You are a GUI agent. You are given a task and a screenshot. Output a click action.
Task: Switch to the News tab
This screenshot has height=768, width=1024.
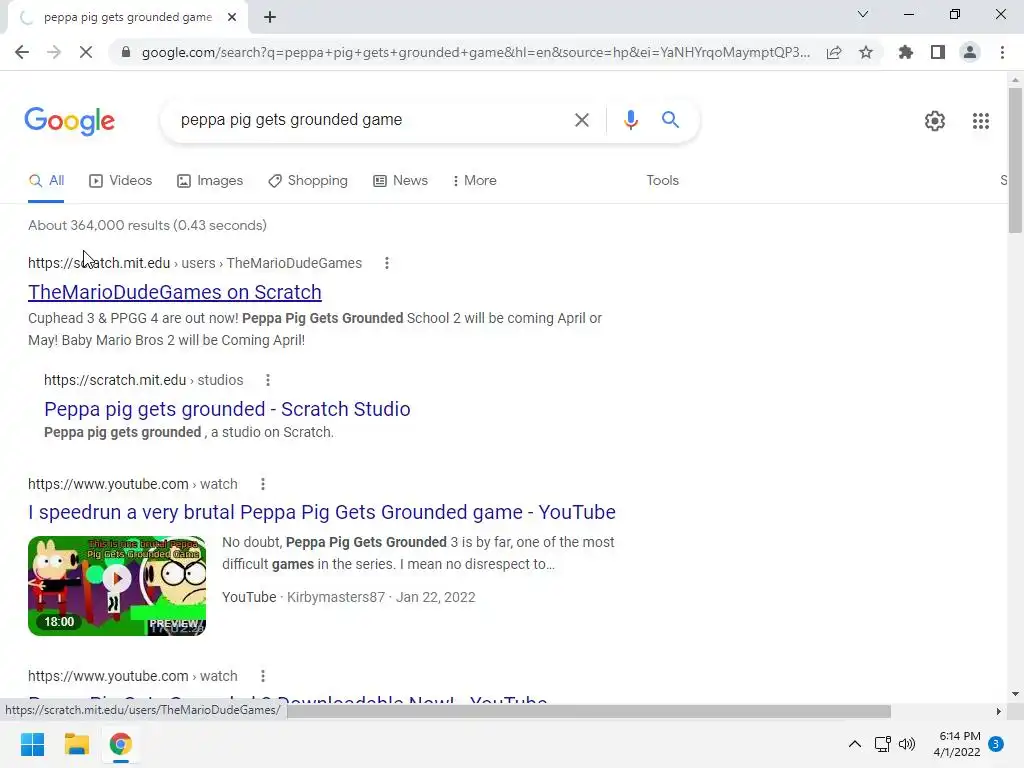[400, 181]
